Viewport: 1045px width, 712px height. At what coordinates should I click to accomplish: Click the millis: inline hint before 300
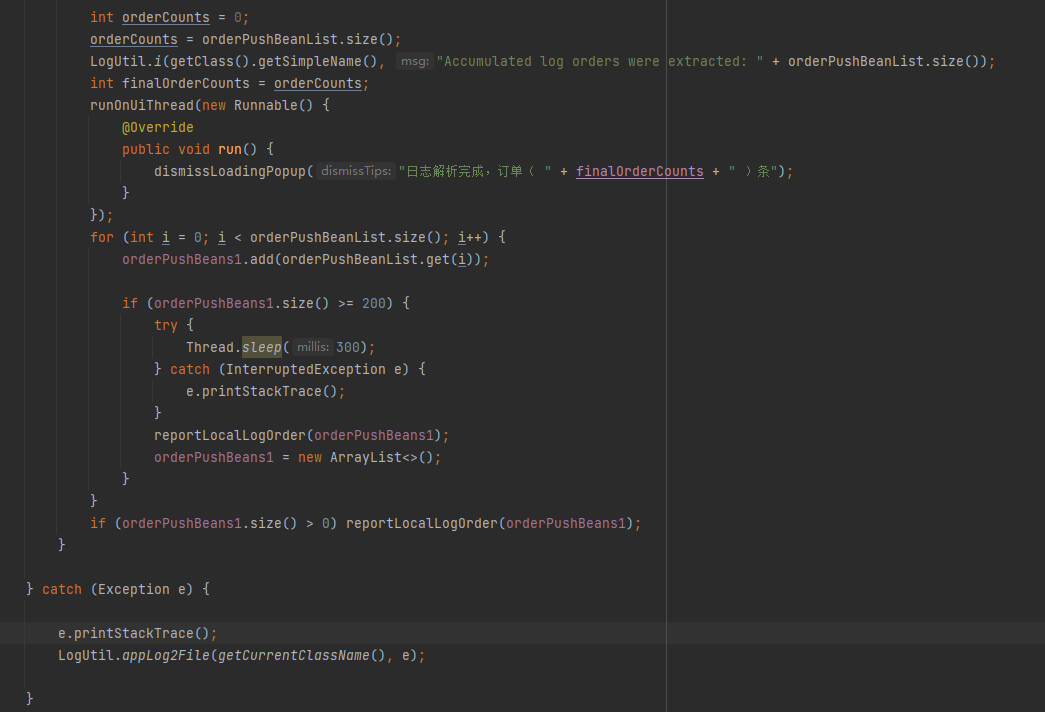coord(313,347)
